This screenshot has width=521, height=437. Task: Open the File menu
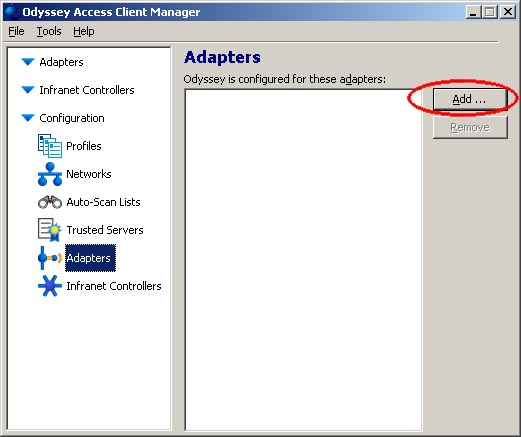click(16, 31)
